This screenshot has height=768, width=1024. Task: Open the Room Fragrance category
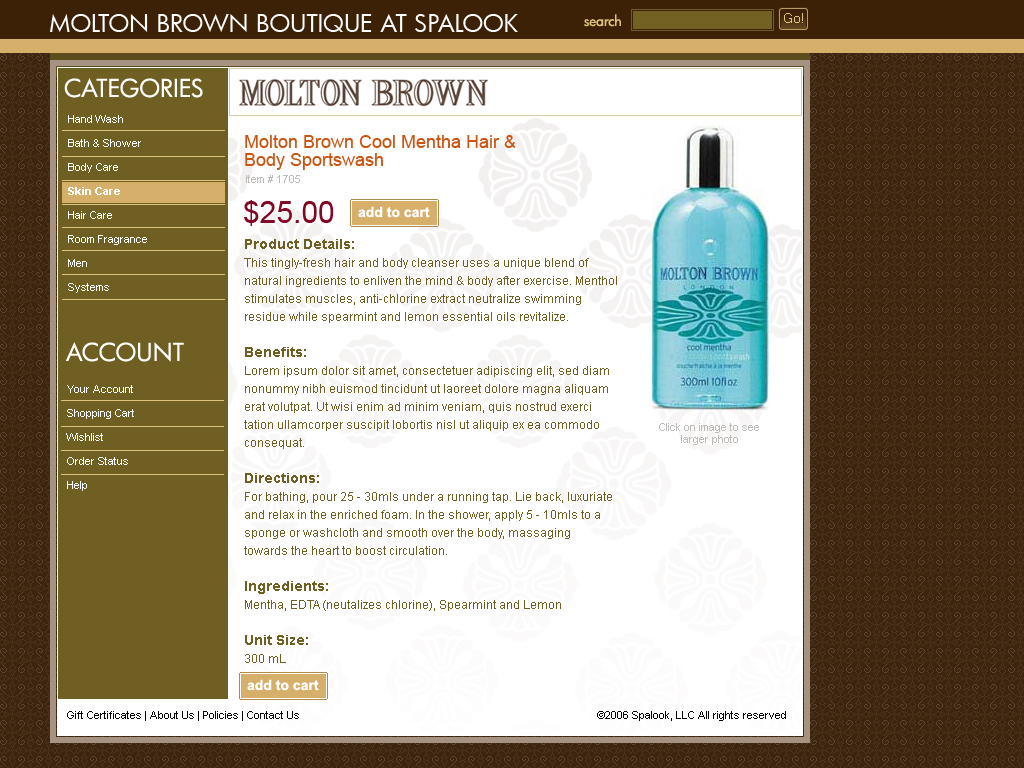coord(107,239)
